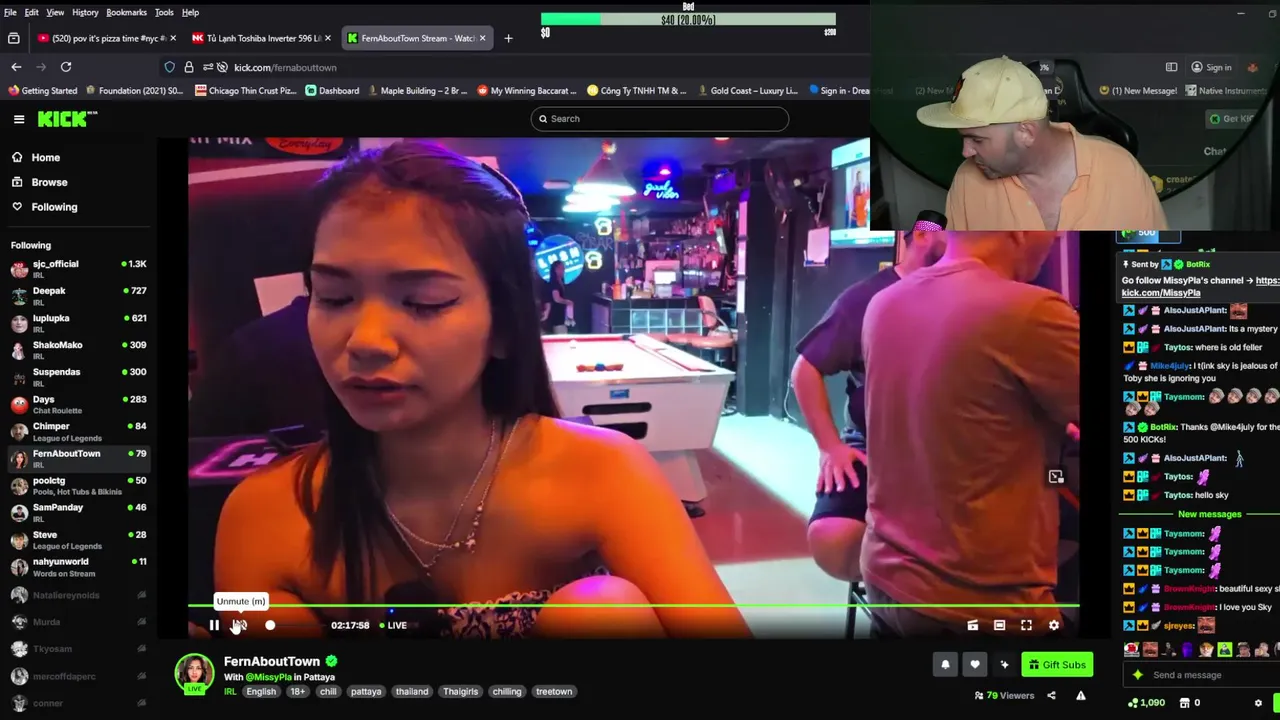
Task: Share the stream via share icon
Action: click(x=1051, y=695)
